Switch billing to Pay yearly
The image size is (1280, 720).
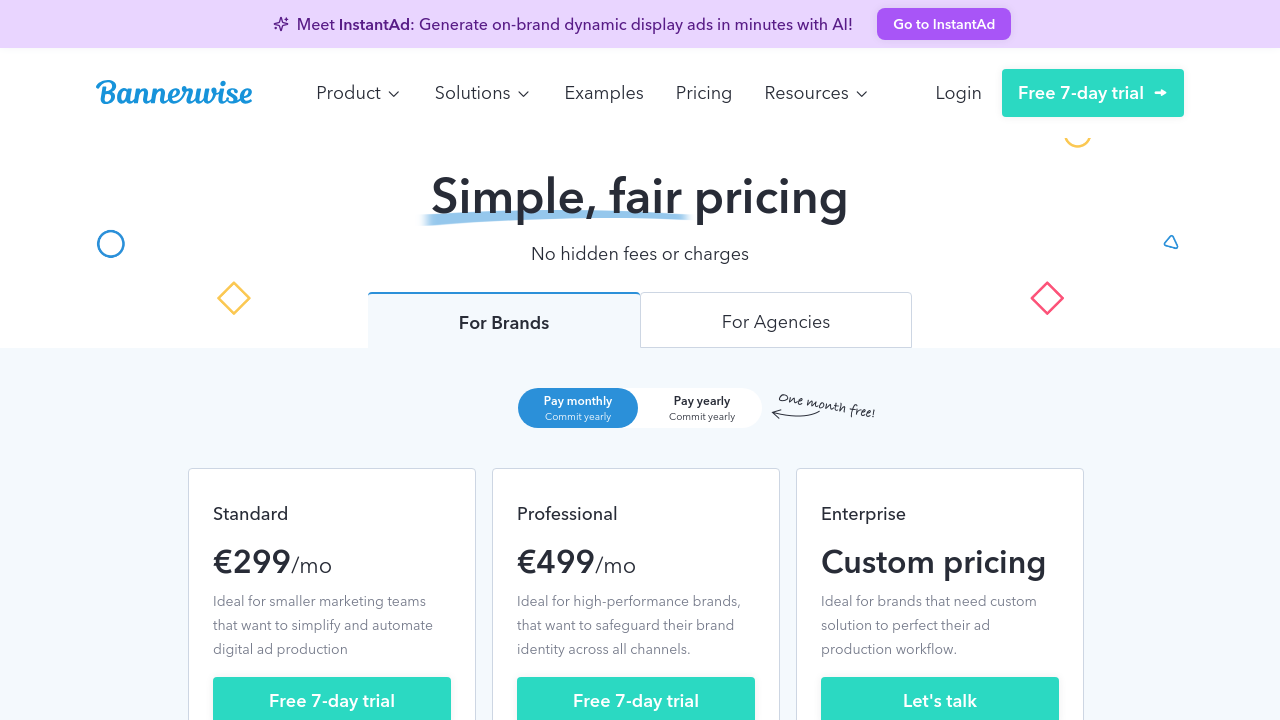point(701,408)
